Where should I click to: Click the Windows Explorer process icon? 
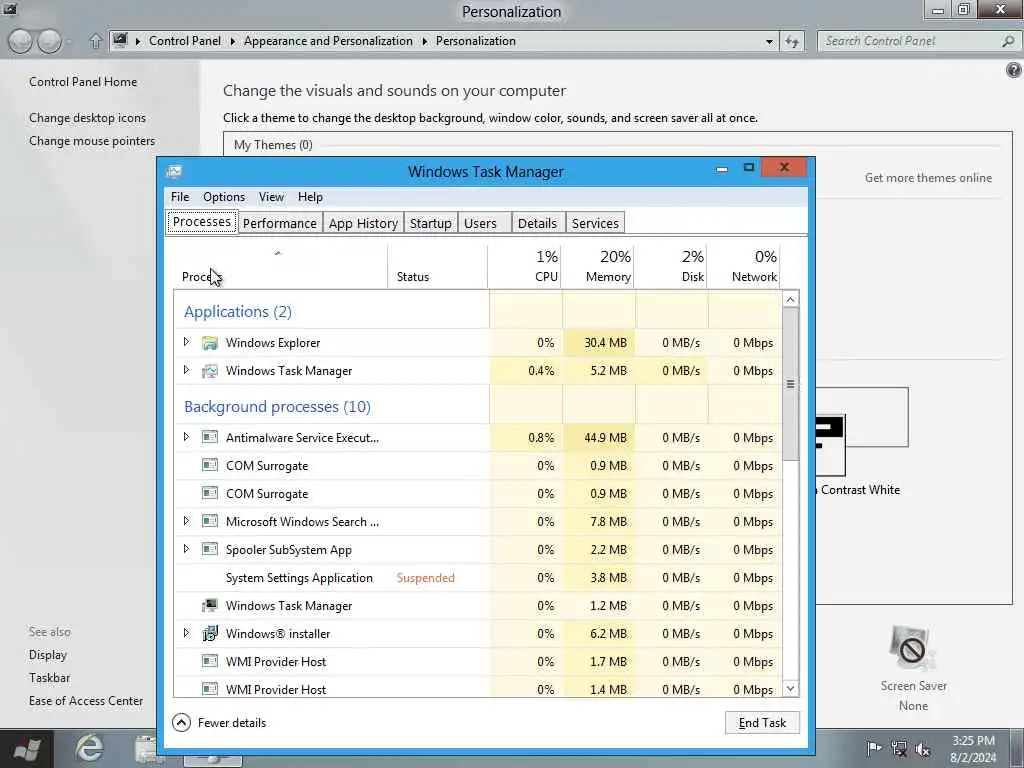coord(210,343)
